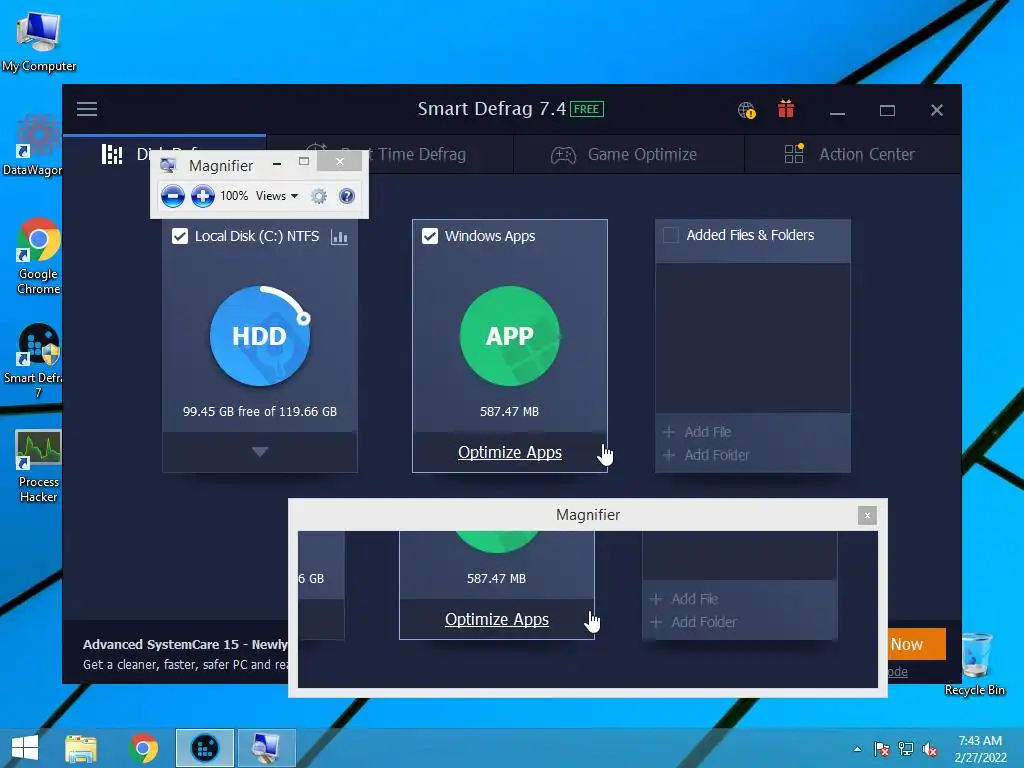
Task: Select the Google Chrome desktop shortcut
Action: 39,257
